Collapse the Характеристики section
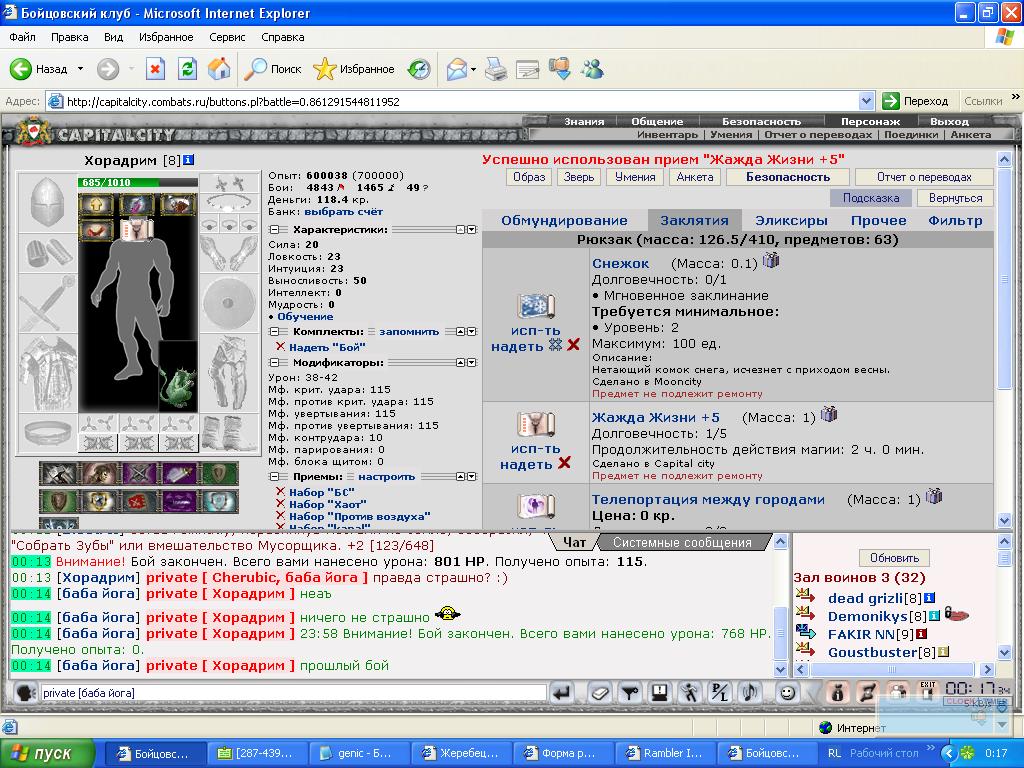The width and height of the screenshot is (1024, 768). 274,229
